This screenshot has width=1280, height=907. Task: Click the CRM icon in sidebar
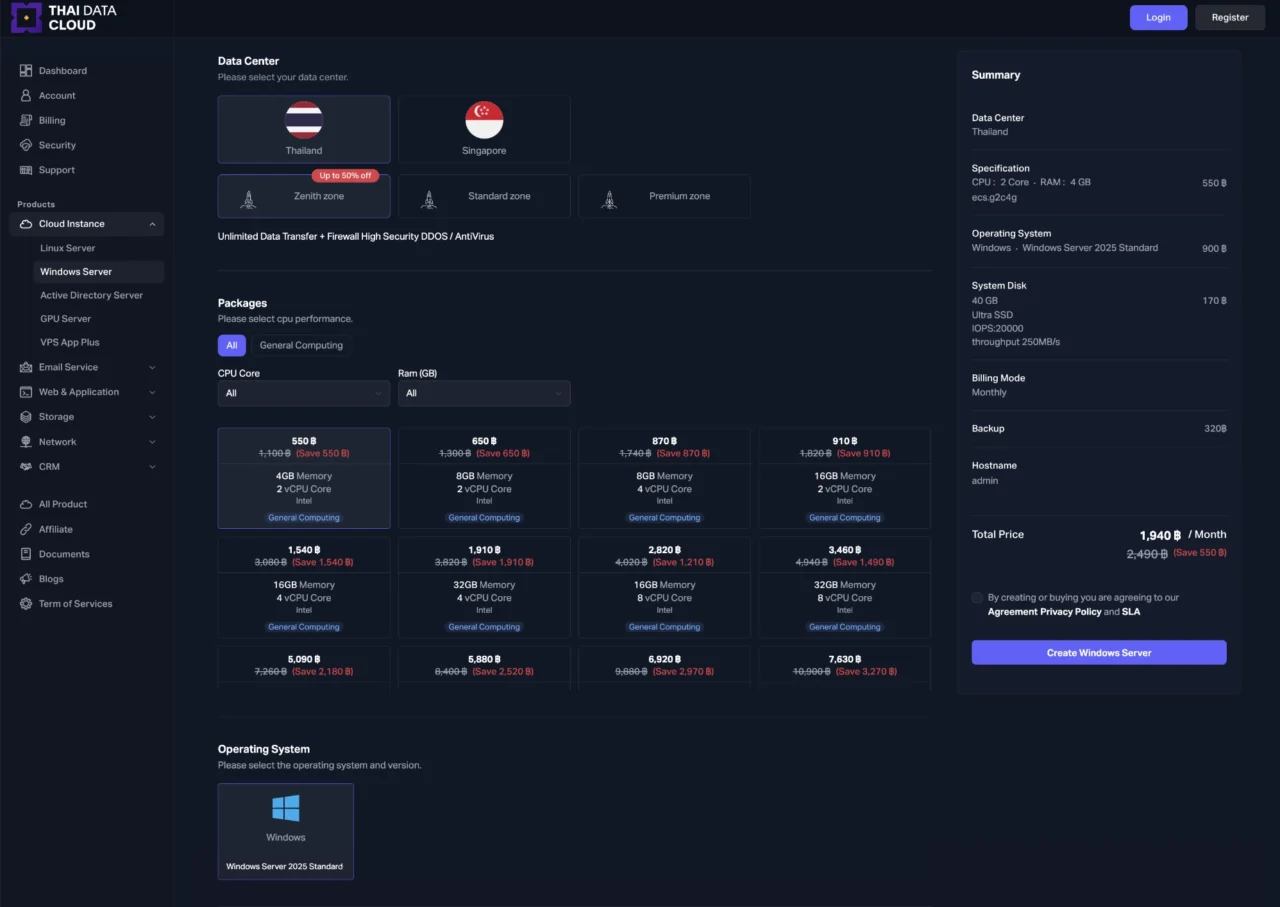[x=26, y=467]
